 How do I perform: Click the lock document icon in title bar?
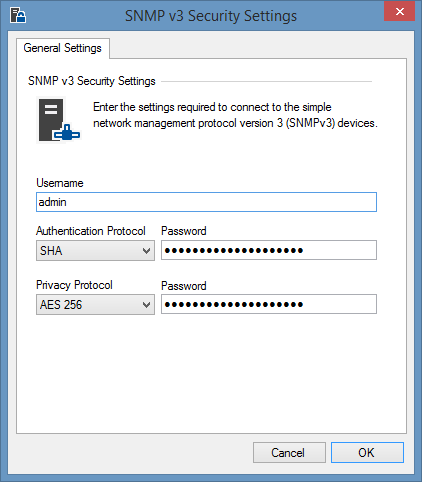18,15
